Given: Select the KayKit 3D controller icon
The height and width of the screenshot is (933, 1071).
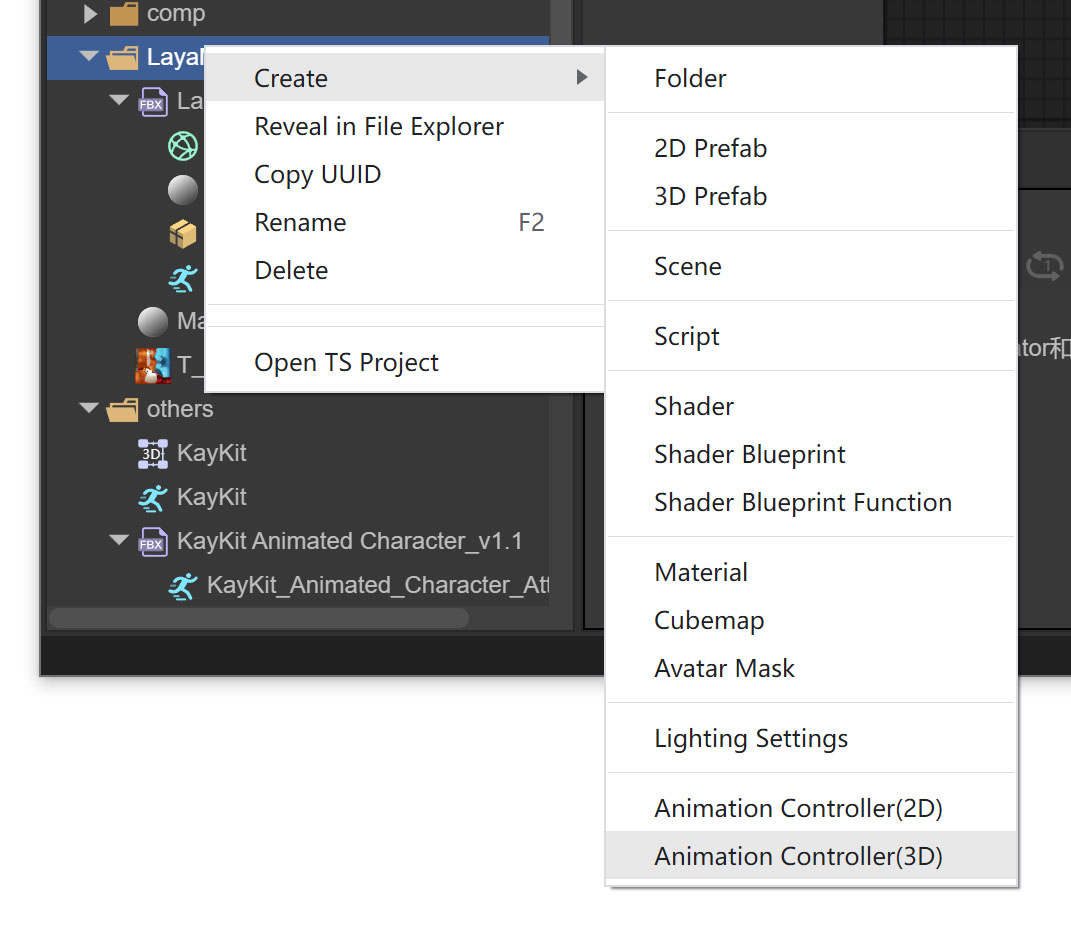Looking at the screenshot, I should click(152, 453).
